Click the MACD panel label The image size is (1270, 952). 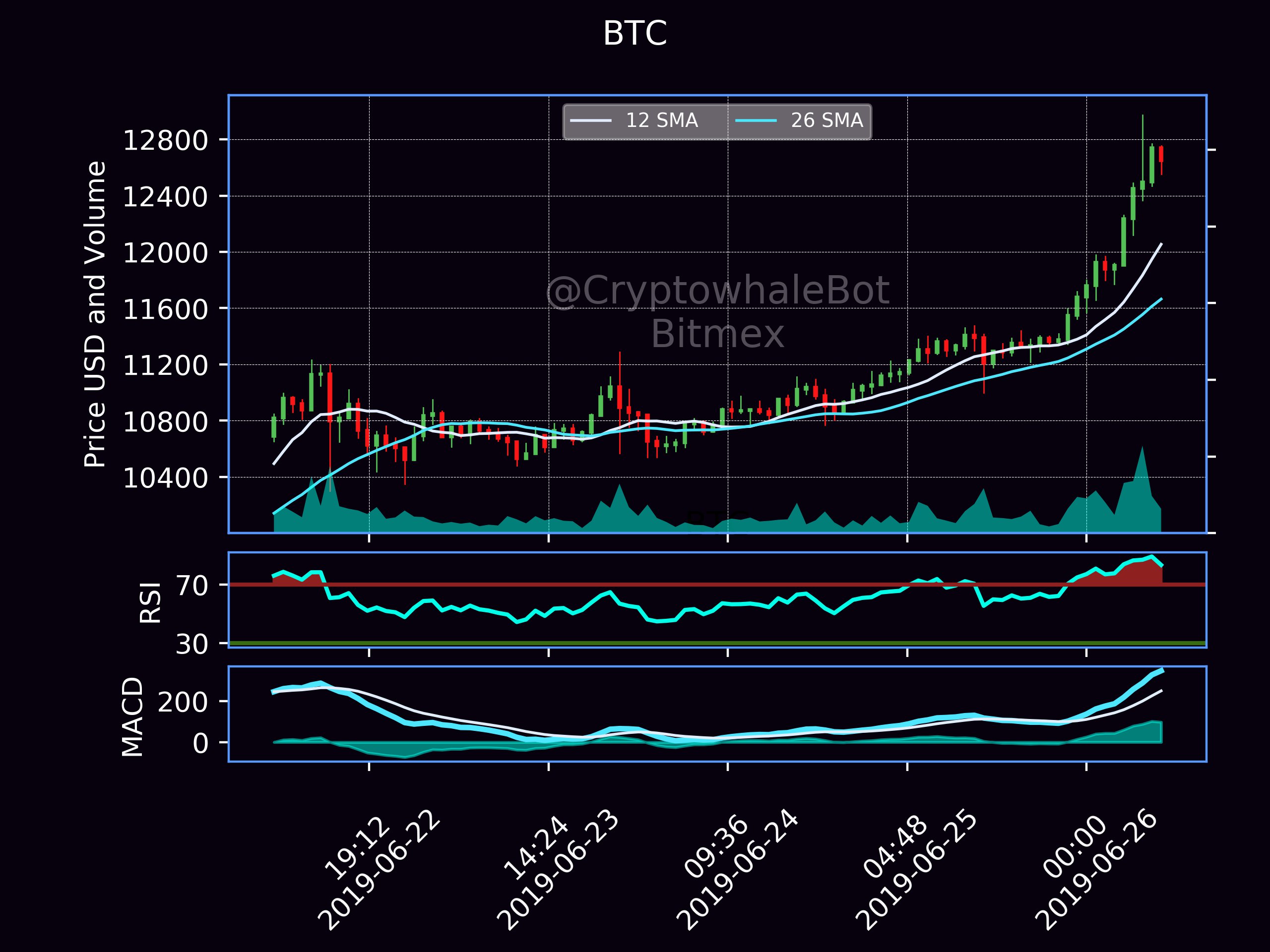[132, 716]
